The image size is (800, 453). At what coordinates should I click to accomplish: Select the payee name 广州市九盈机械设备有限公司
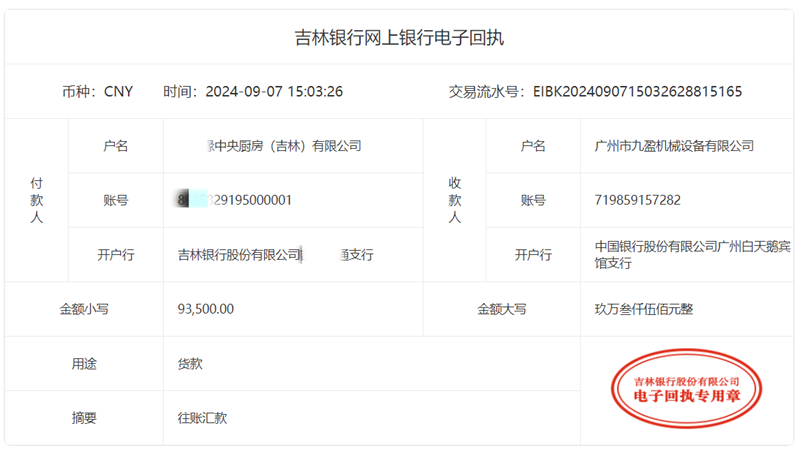[673, 146]
